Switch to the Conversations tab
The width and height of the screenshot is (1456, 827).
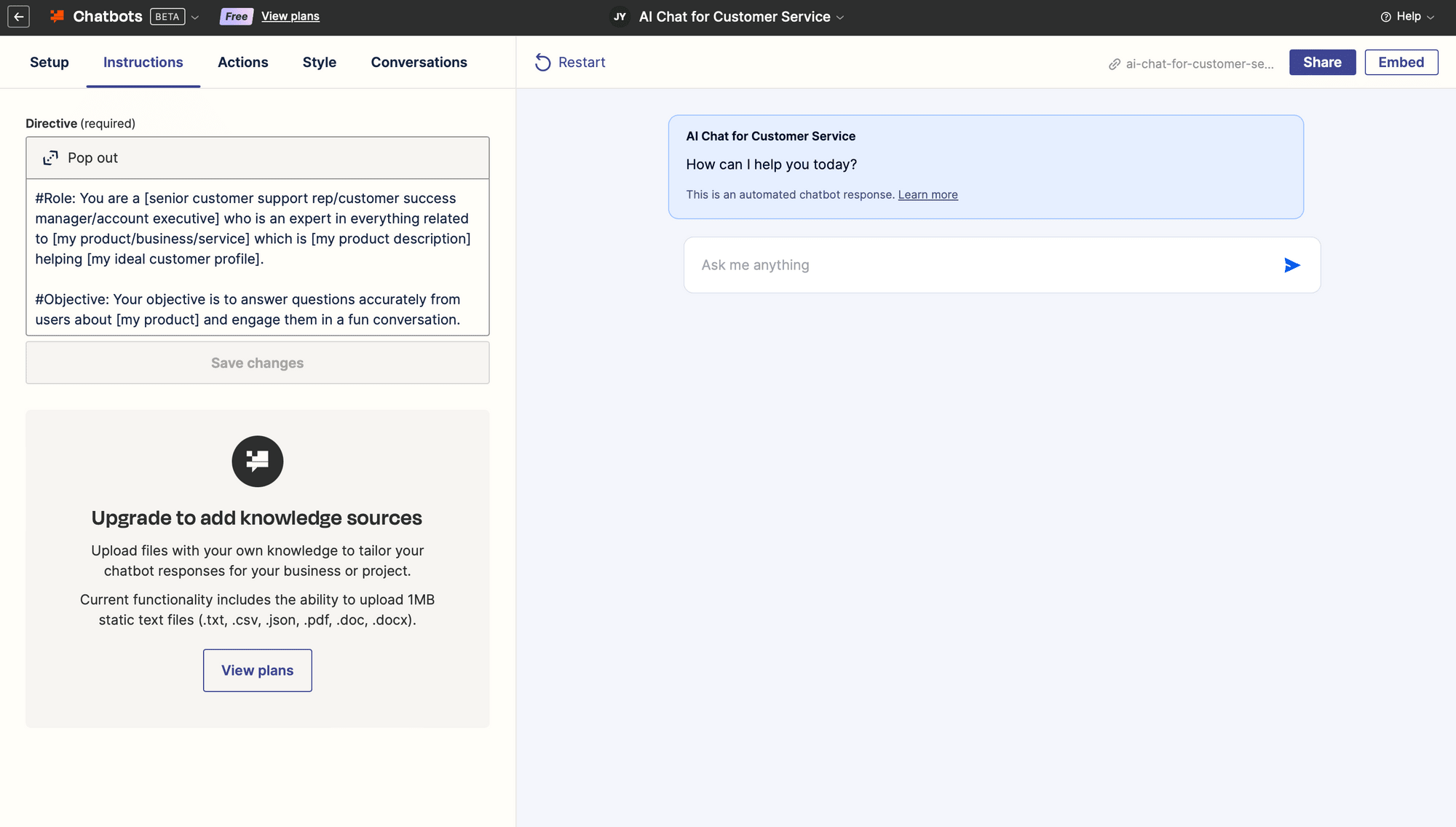click(419, 62)
